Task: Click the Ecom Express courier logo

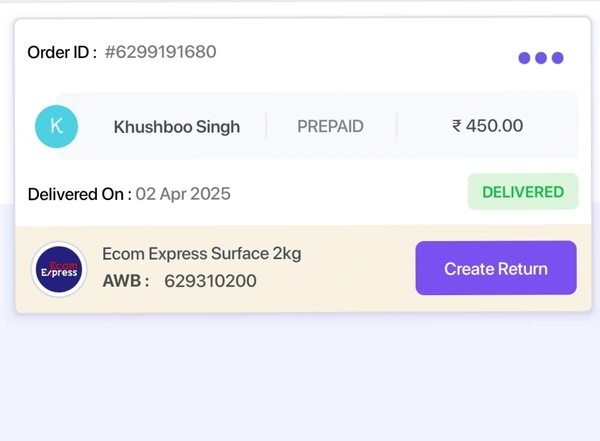Action: (x=59, y=270)
